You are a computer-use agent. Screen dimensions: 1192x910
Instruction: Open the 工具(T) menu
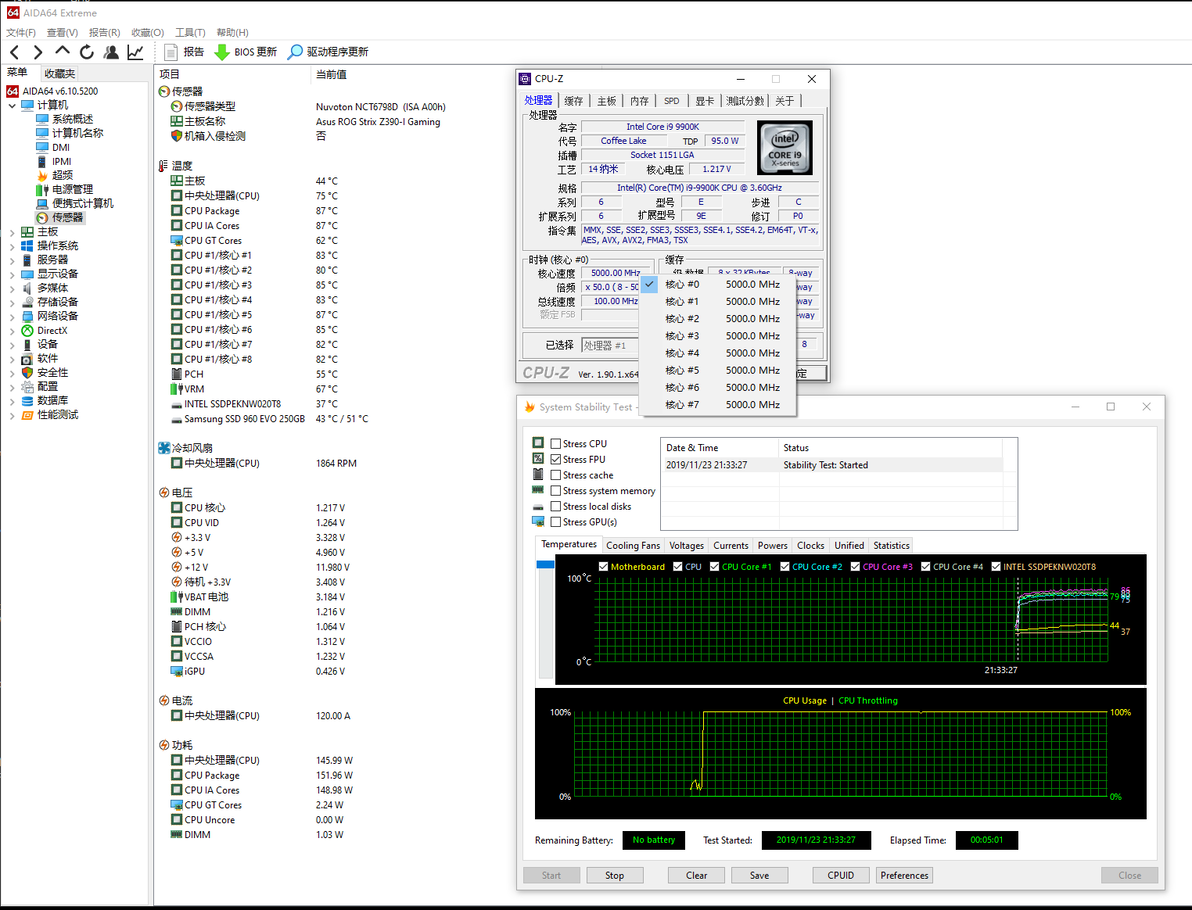pos(190,33)
